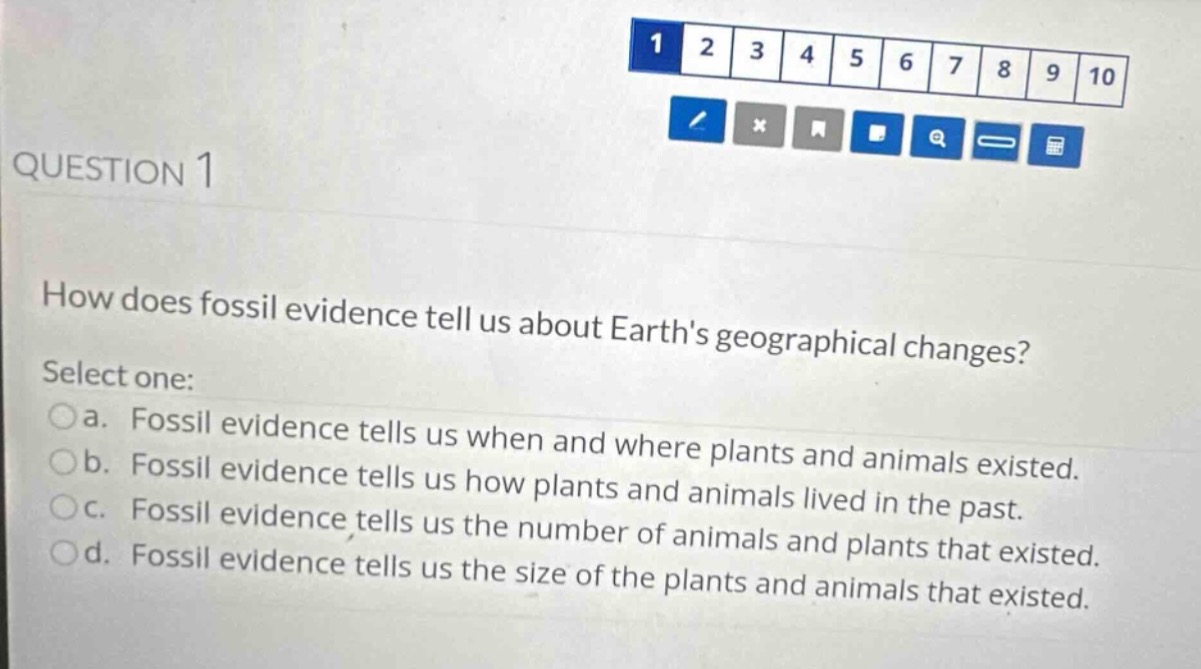Viewport: 1201px width, 669px height.
Task: Navigate to question 5 in the number bar
Action: point(857,59)
